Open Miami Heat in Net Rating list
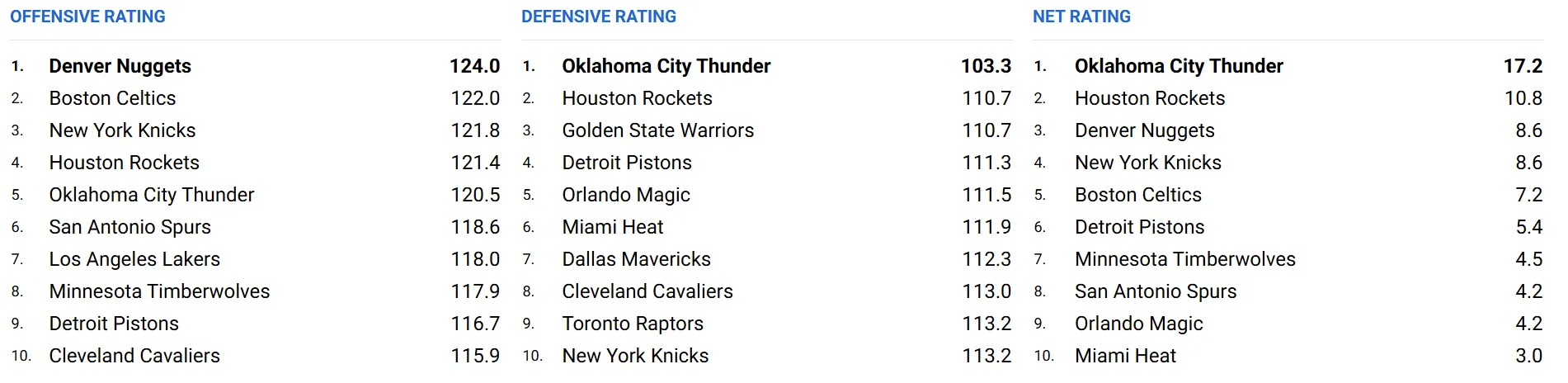 (1126, 356)
